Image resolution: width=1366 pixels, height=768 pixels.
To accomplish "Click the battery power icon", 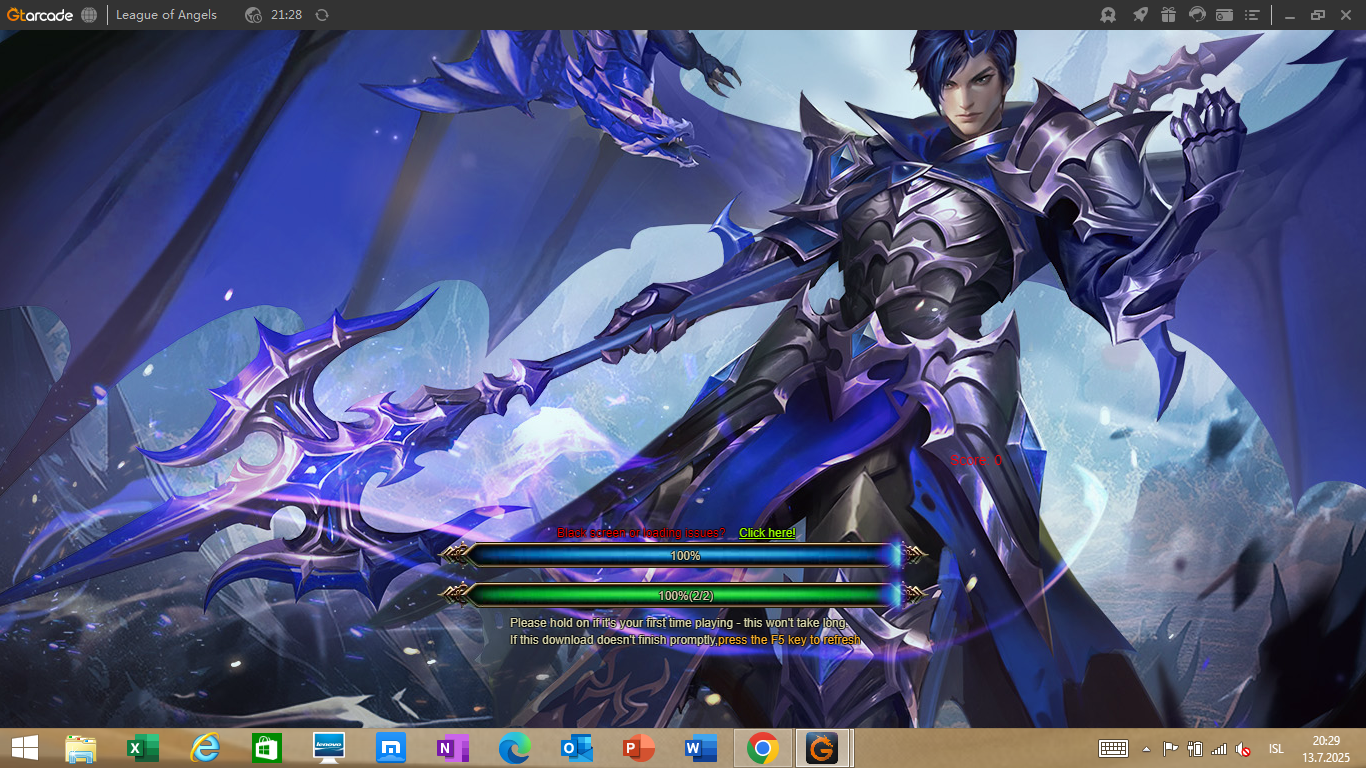I will pyautogui.click(x=1195, y=748).
